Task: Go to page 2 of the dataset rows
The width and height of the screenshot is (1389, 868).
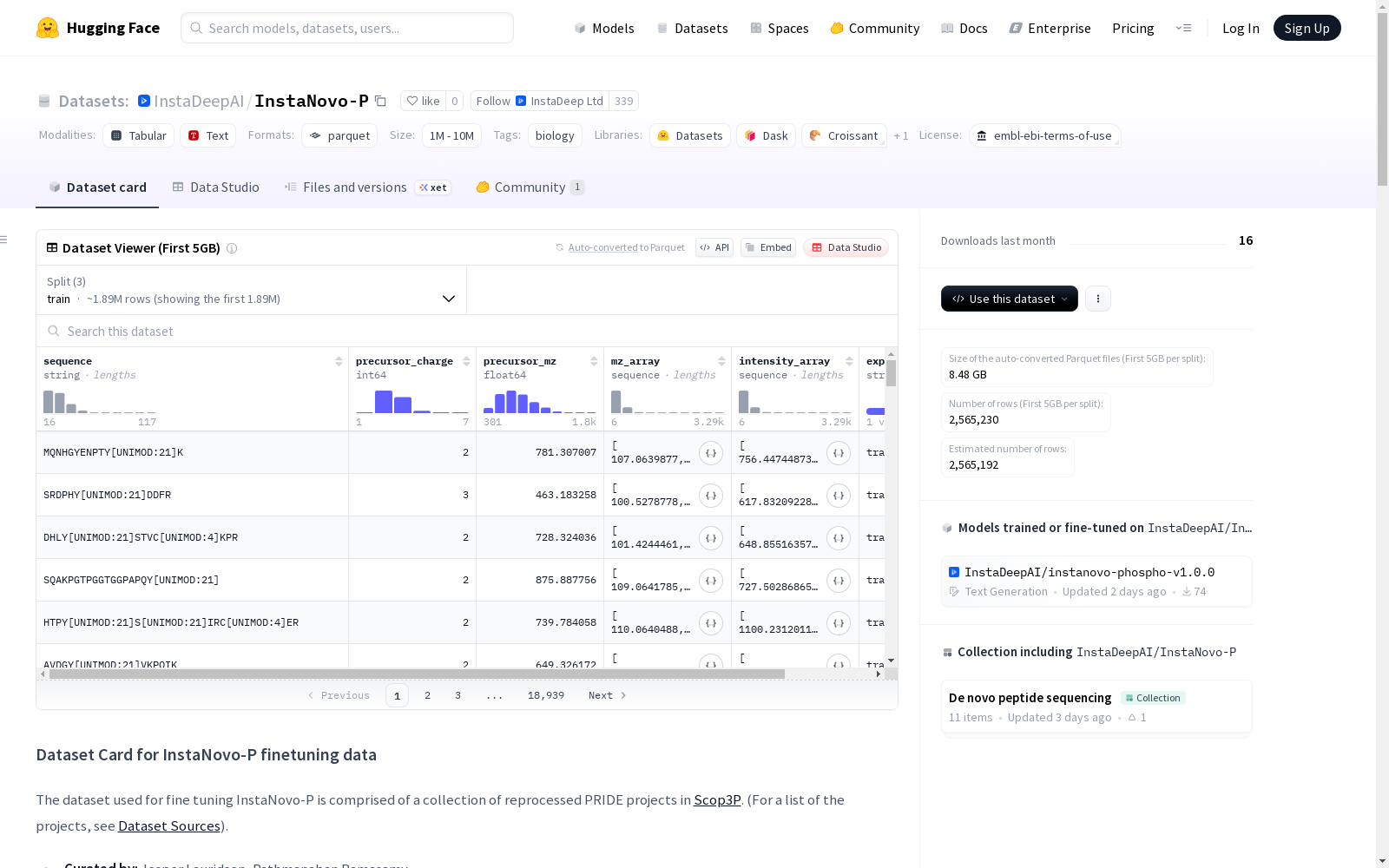Action: (427, 695)
